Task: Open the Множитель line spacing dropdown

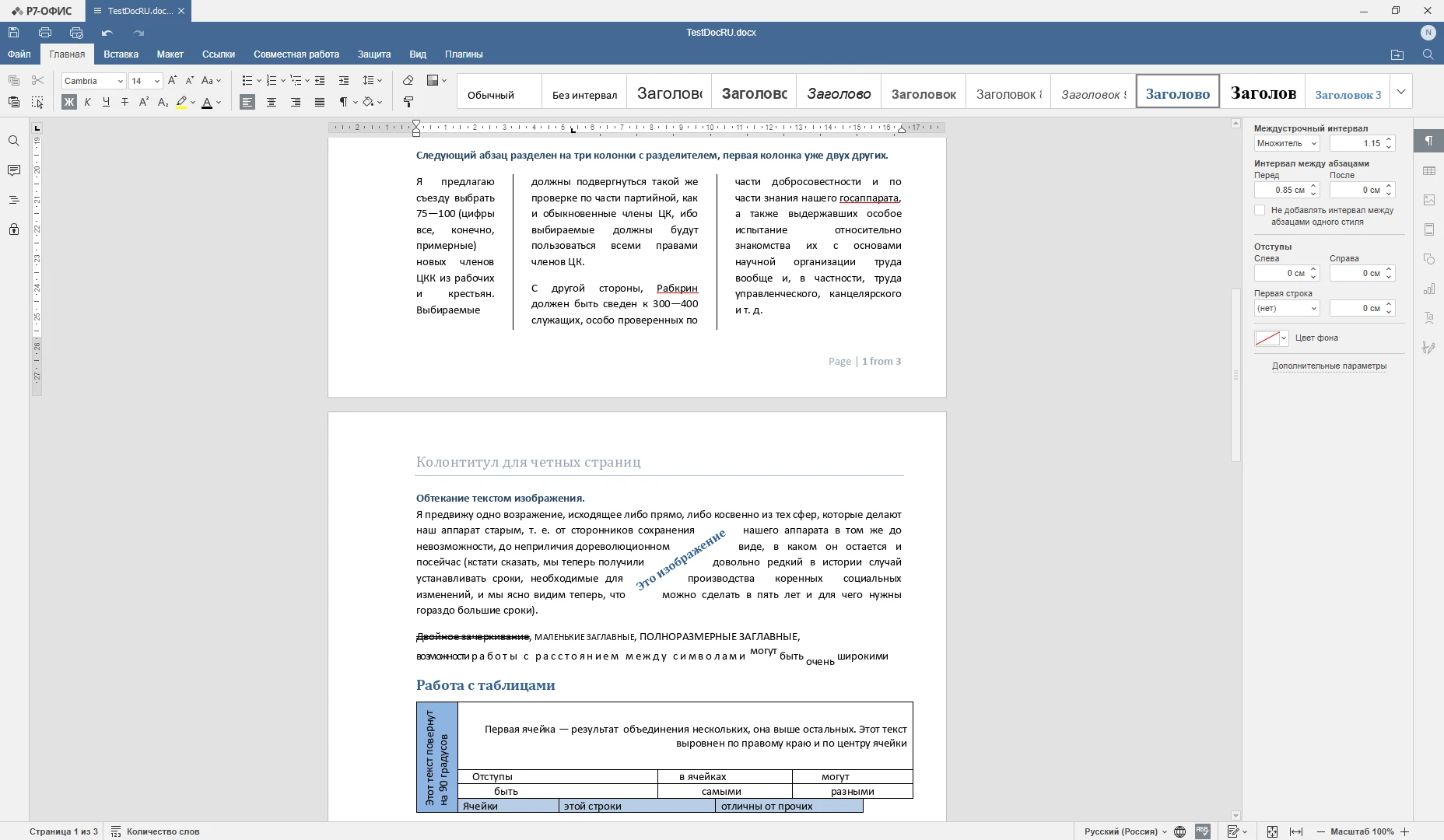Action: tap(1287, 143)
